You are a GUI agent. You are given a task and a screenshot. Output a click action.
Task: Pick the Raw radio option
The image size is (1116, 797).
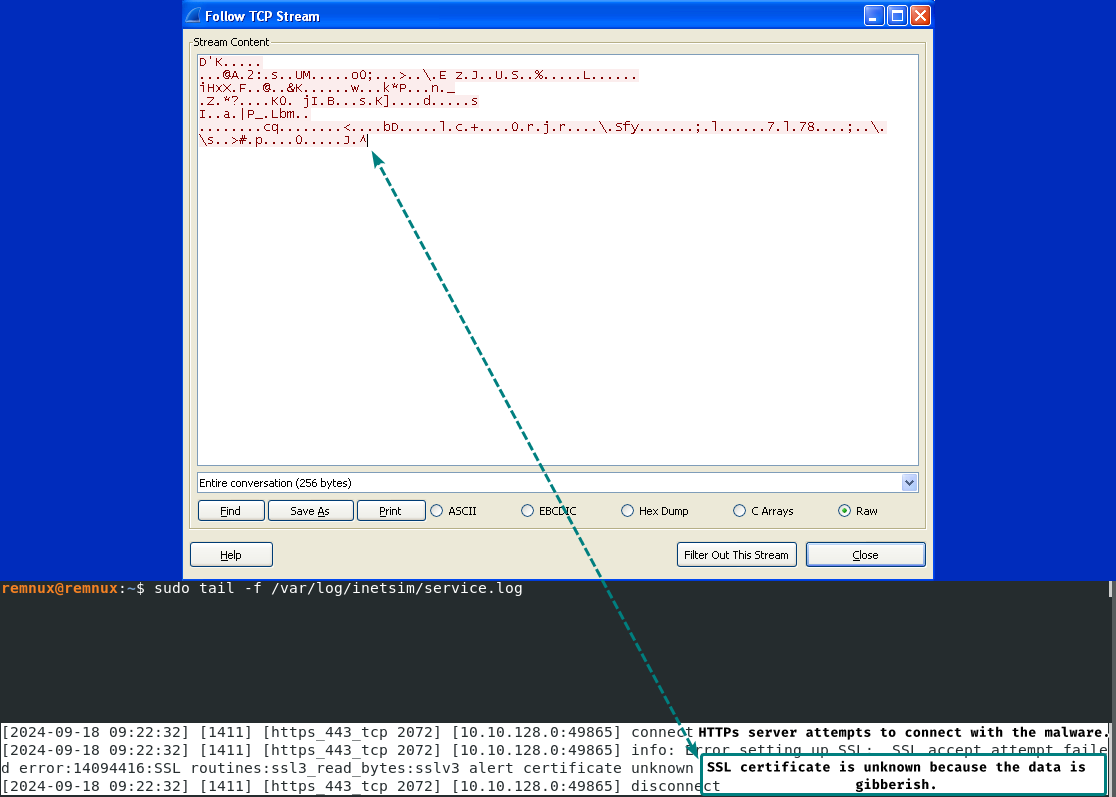[x=845, y=511]
